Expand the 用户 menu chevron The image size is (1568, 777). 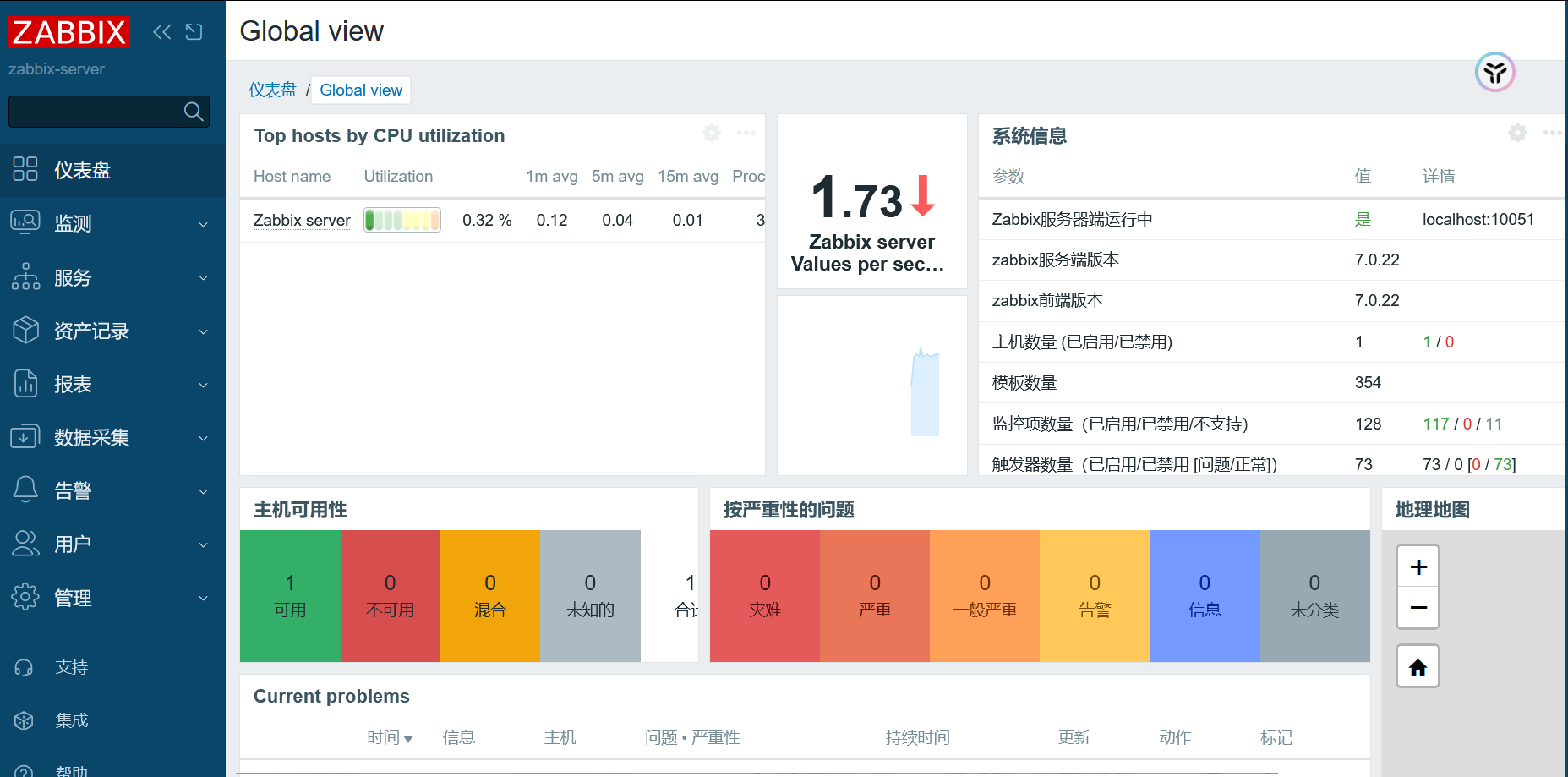203,544
